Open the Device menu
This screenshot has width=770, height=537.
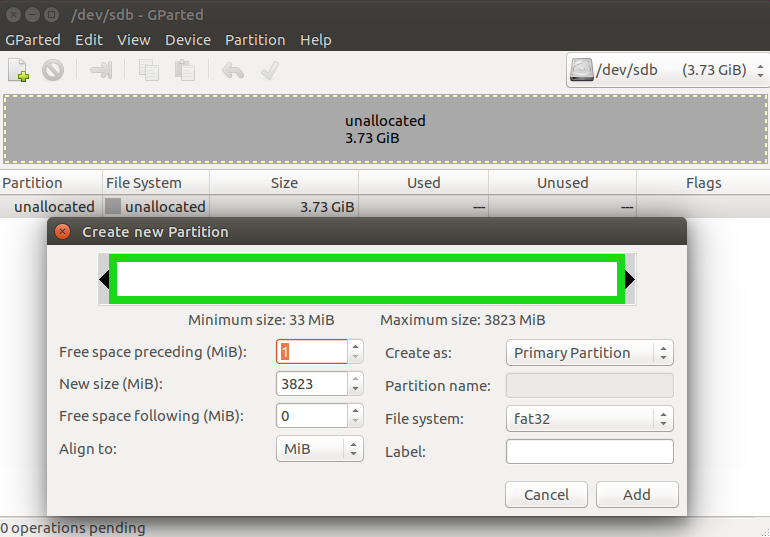coord(188,40)
